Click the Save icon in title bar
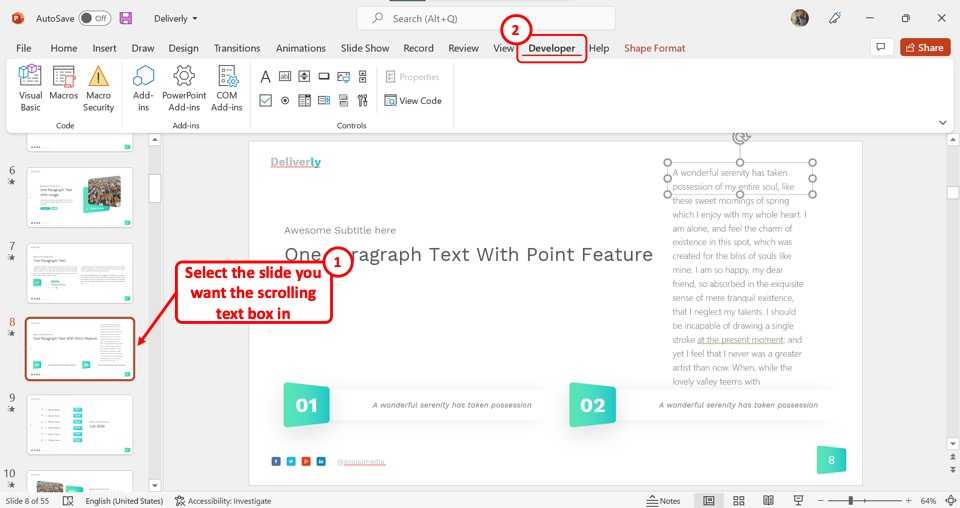 tap(126, 18)
